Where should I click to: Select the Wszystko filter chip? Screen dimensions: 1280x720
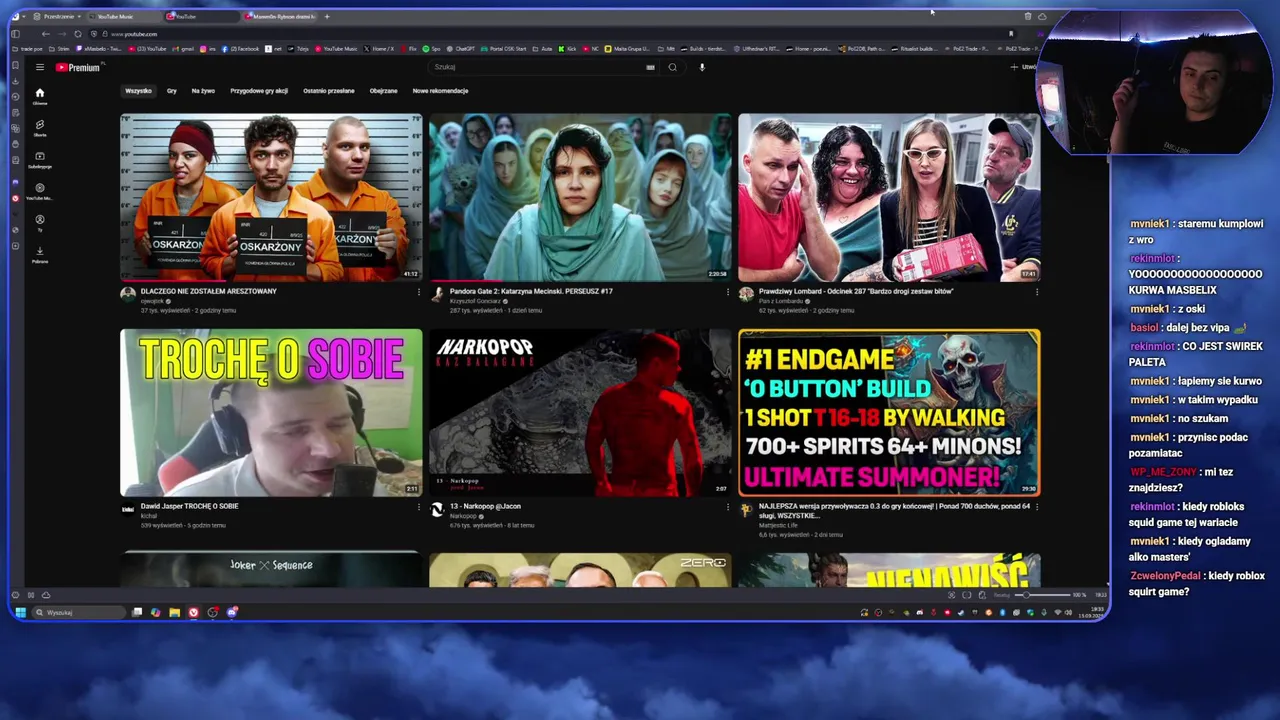coord(138,91)
